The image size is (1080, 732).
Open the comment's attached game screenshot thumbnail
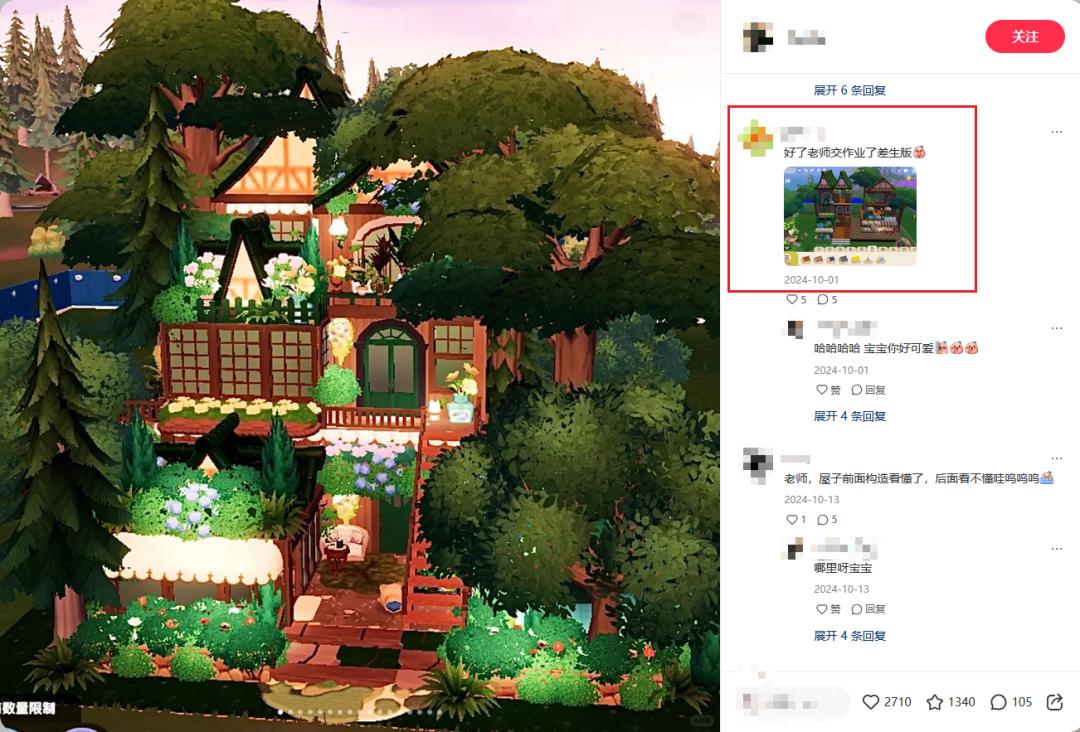850,216
